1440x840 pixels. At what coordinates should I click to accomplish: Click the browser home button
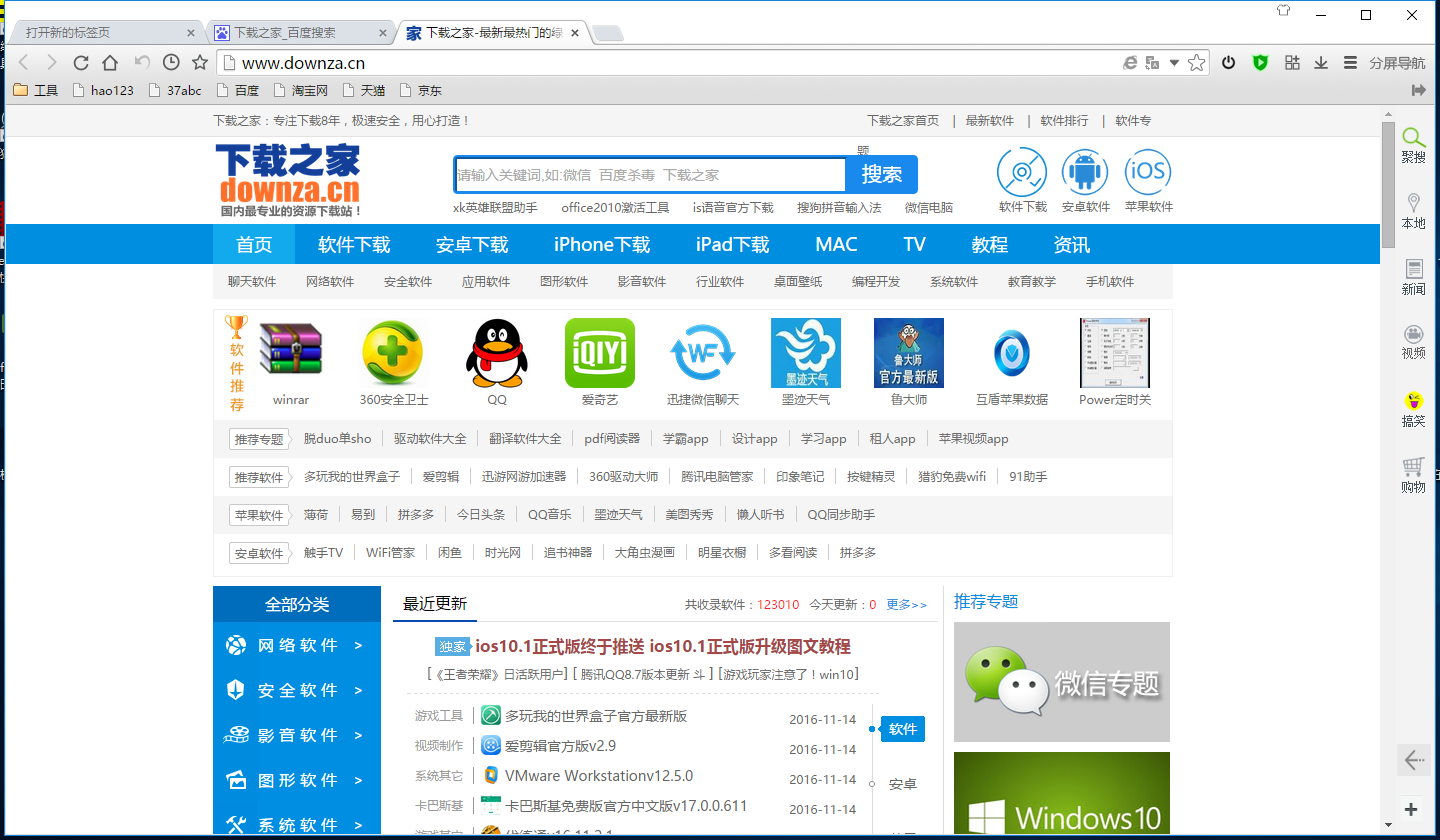tap(110, 63)
